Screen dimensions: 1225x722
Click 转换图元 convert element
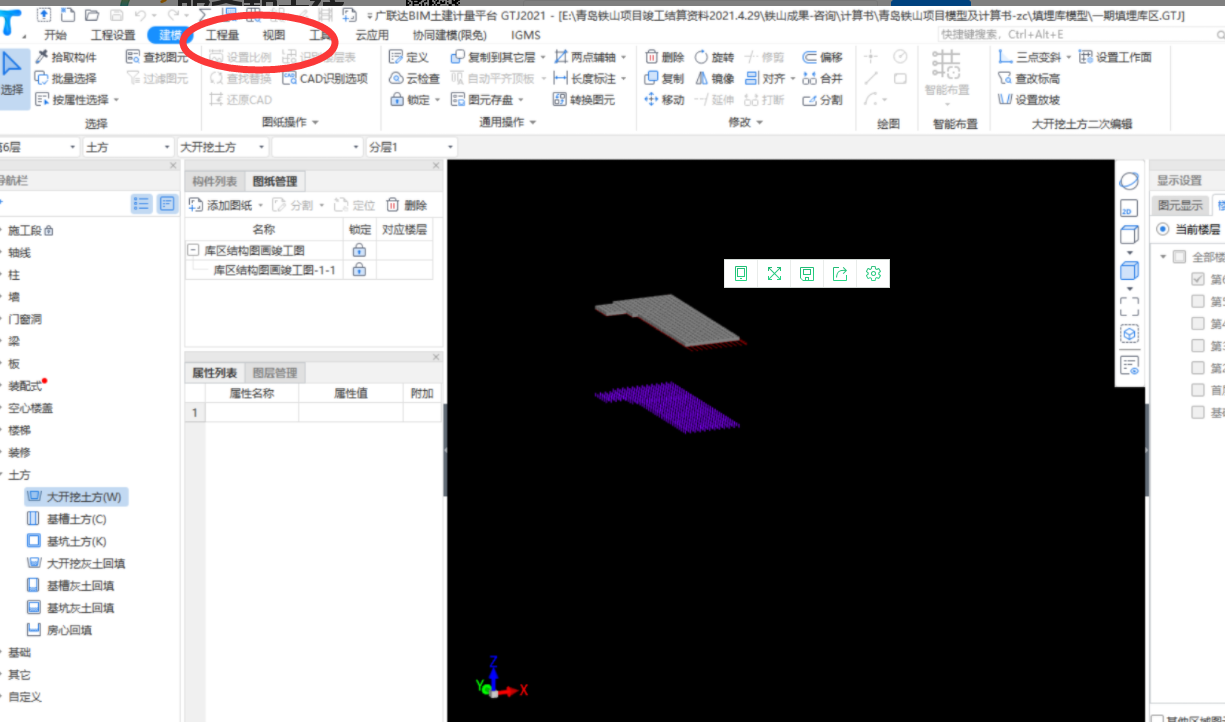click(x=584, y=99)
